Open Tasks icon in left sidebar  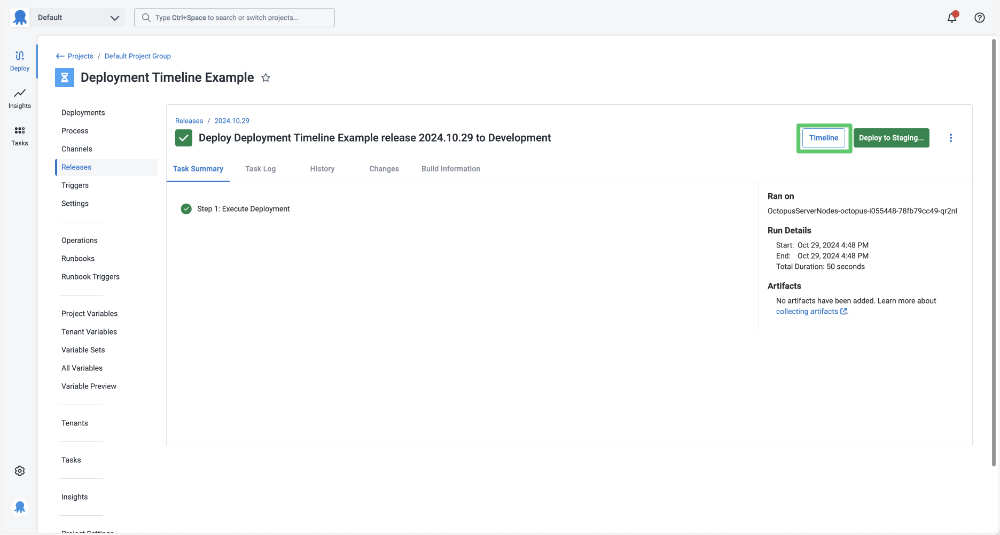(20, 136)
